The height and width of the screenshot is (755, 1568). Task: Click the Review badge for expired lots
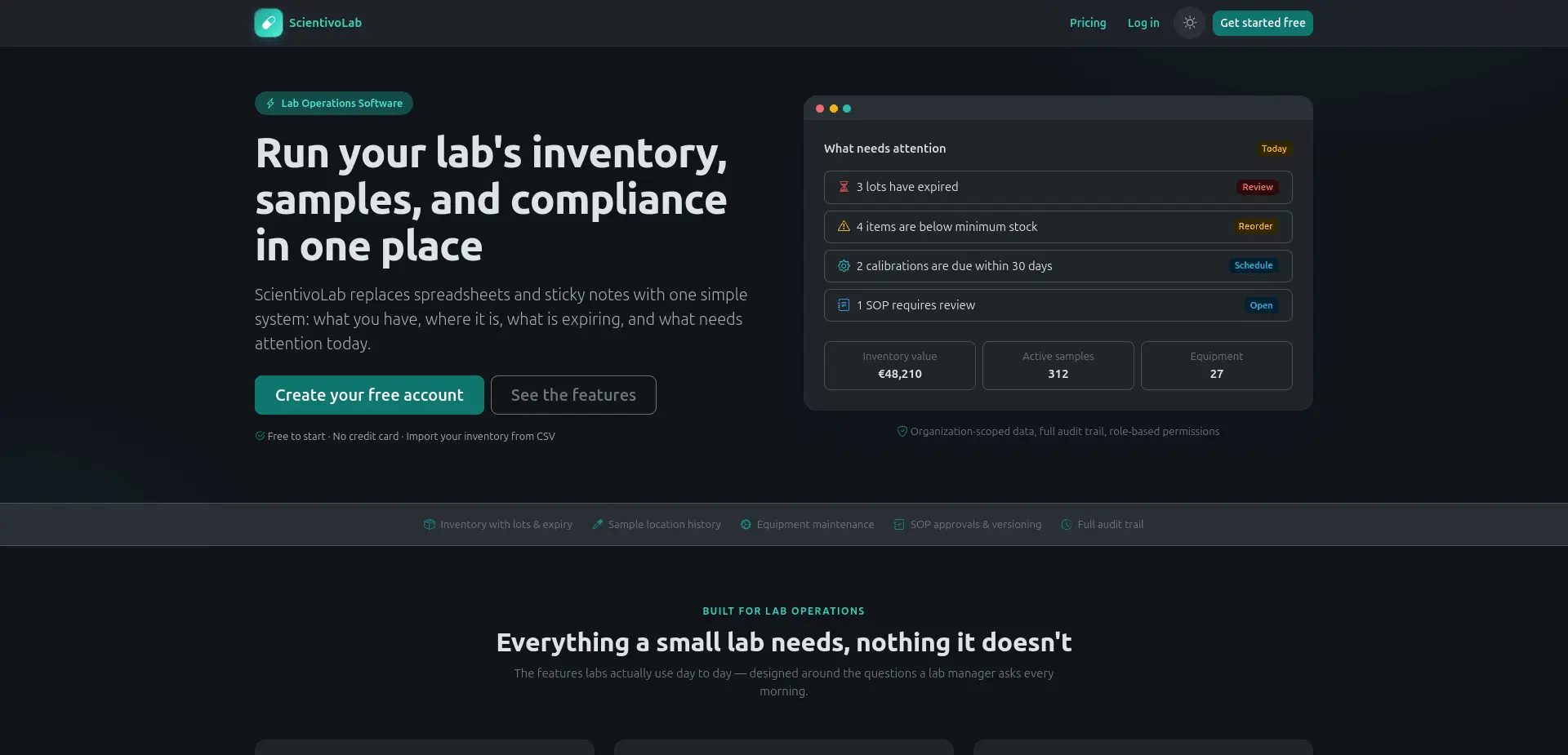tap(1258, 187)
